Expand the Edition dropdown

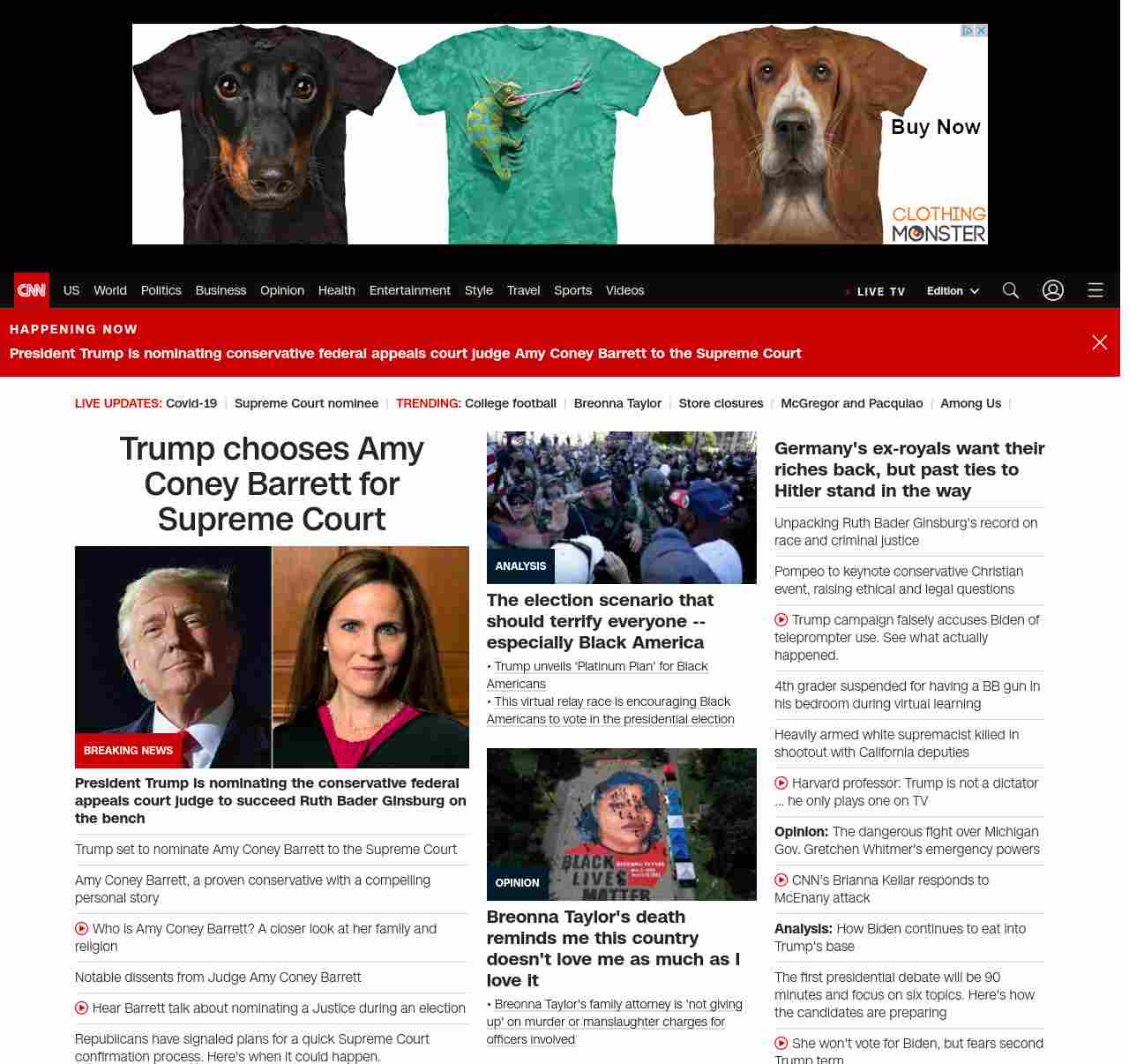(x=953, y=291)
